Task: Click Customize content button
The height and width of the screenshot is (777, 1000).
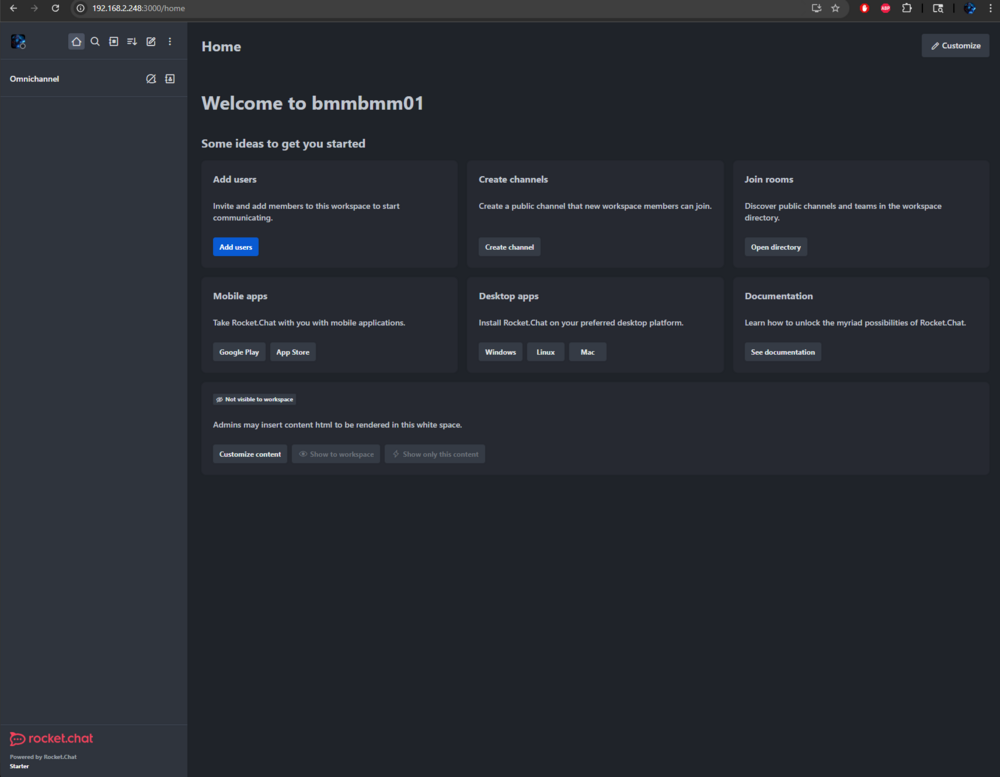Action: coord(250,454)
